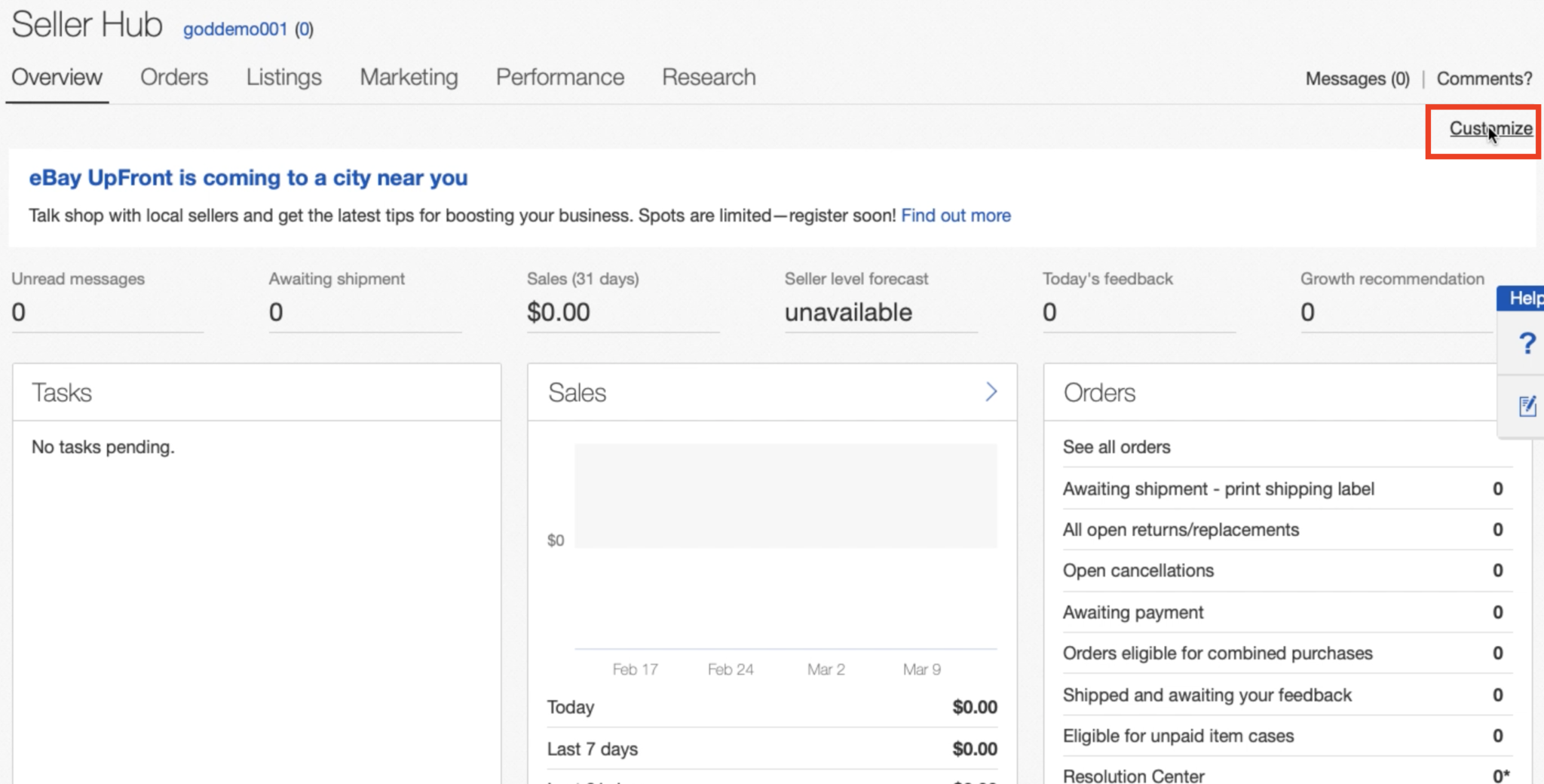Open goddemo001 seller profile link
The height and width of the screenshot is (784, 1544).
(x=234, y=29)
